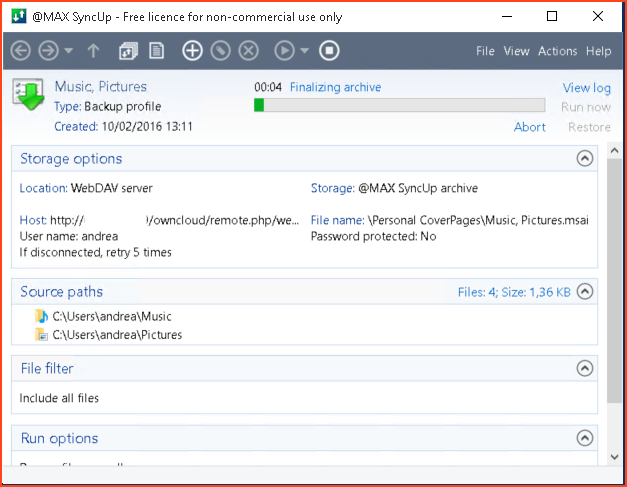Image resolution: width=627 pixels, height=487 pixels.
Task: Open the File menu
Action: [x=485, y=51]
